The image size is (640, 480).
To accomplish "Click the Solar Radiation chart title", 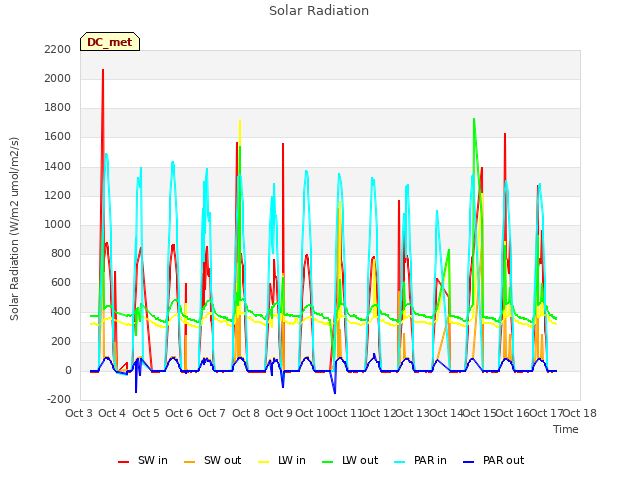I will click(319, 11).
